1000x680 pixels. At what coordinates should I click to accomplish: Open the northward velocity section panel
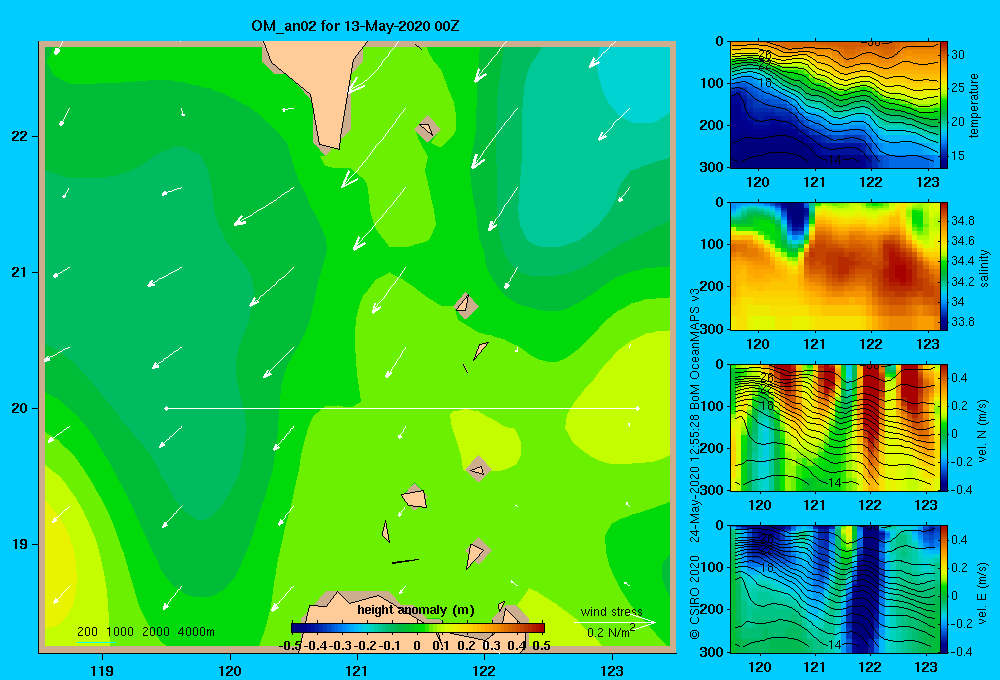[835, 427]
